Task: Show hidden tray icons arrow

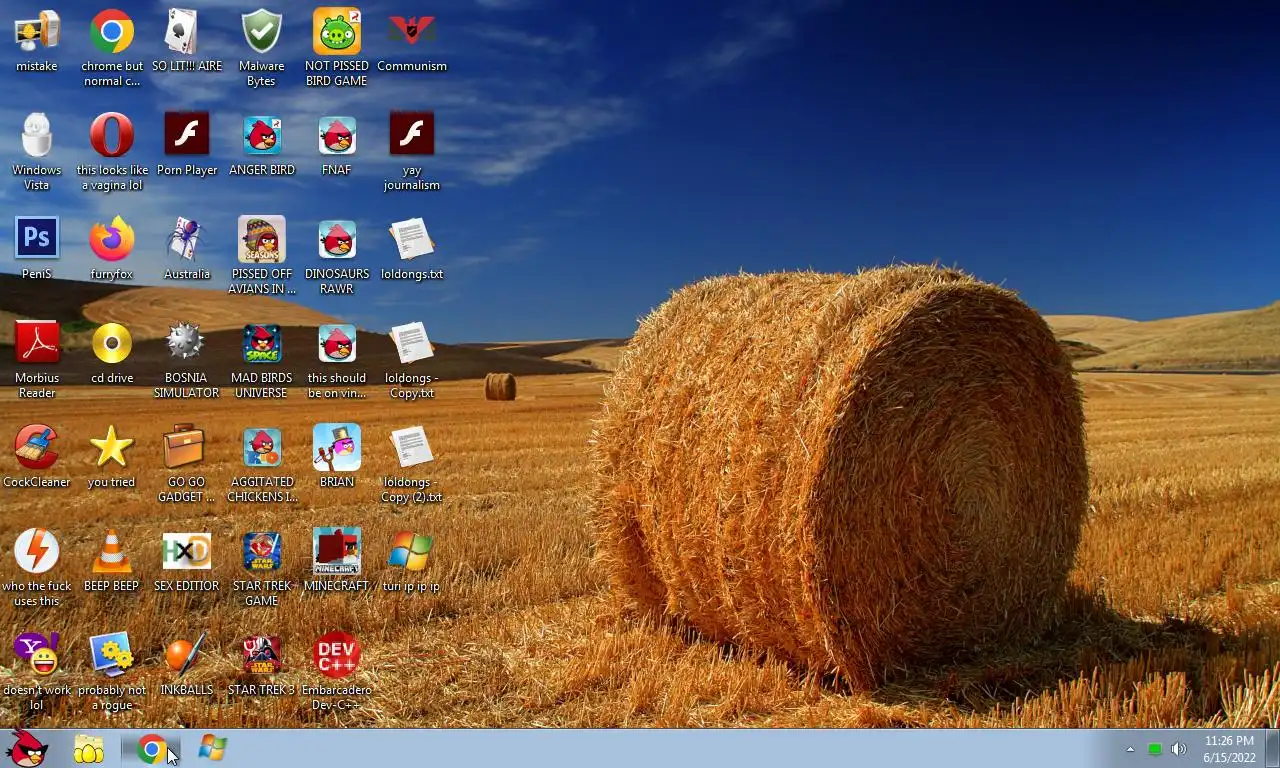Action: click(1130, 749)
